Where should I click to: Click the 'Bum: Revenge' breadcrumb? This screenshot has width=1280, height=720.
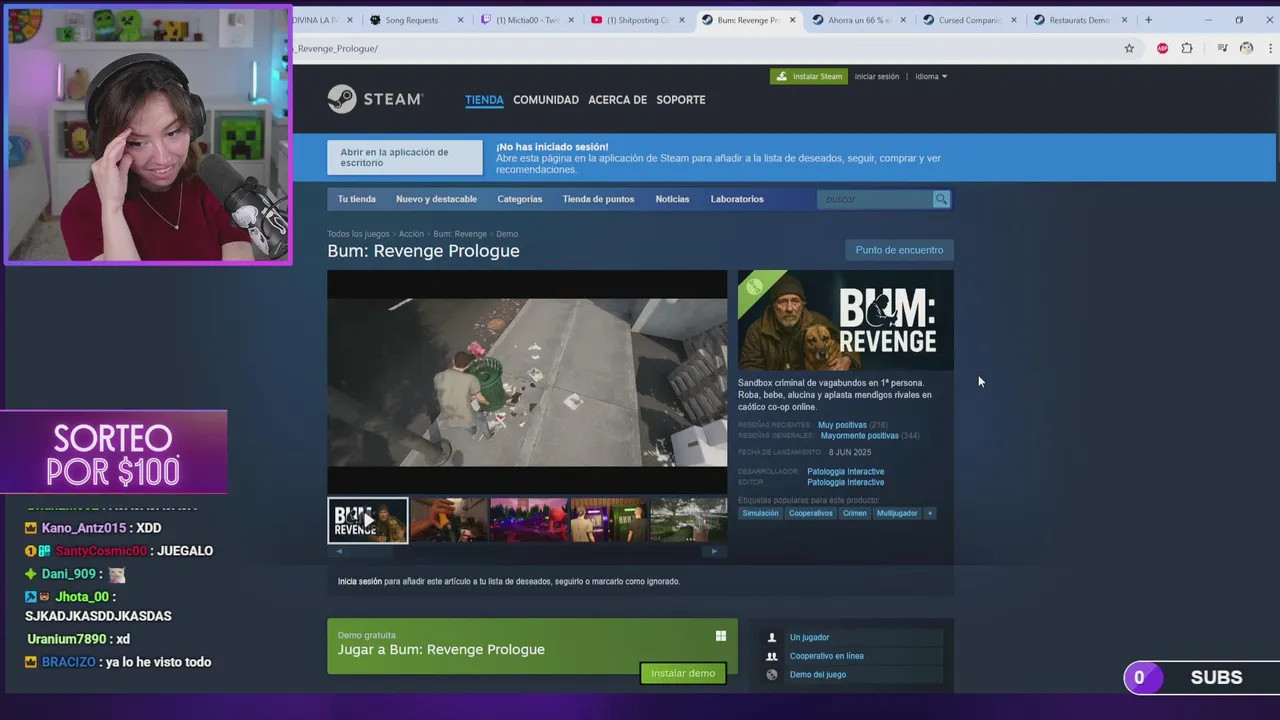click(460, 234)
